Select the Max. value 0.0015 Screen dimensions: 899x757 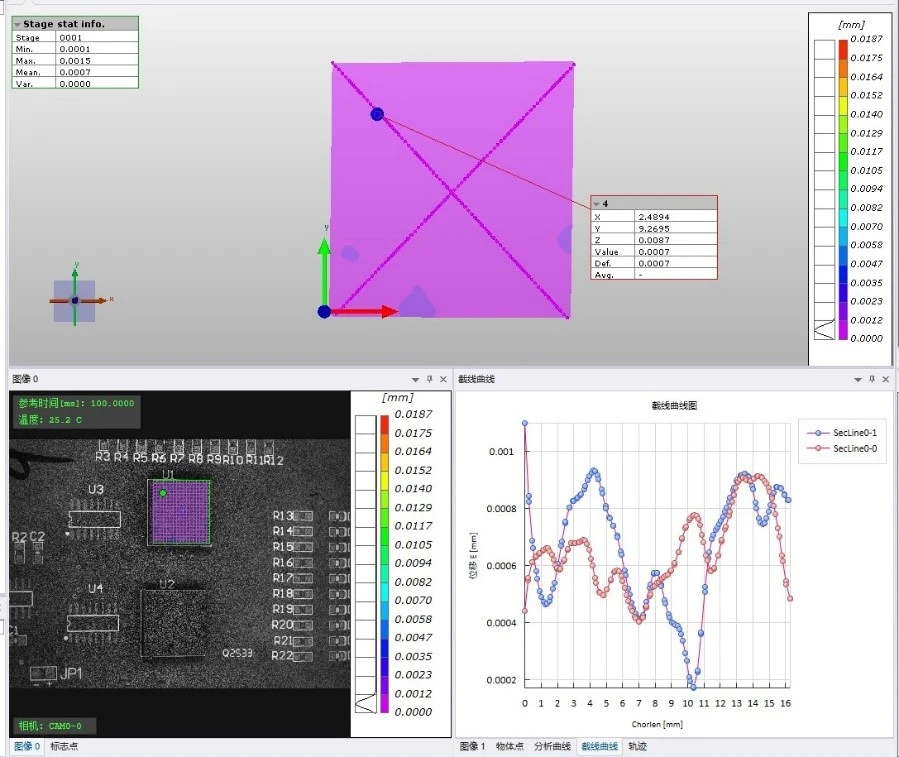click(75, 61)
